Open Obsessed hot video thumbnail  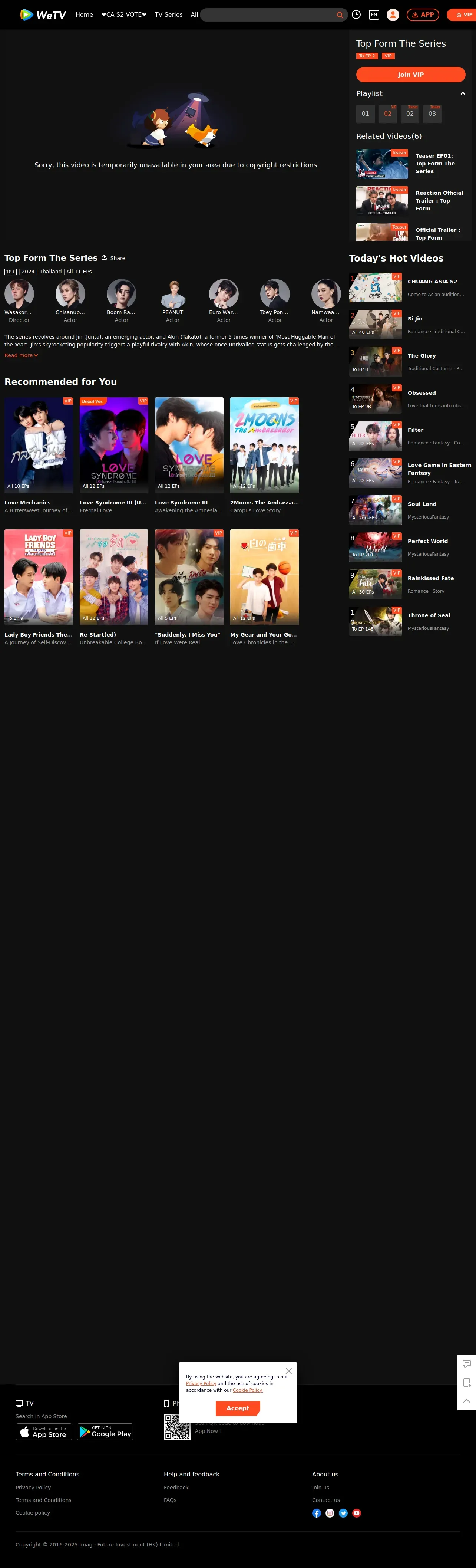click(376, 399)
